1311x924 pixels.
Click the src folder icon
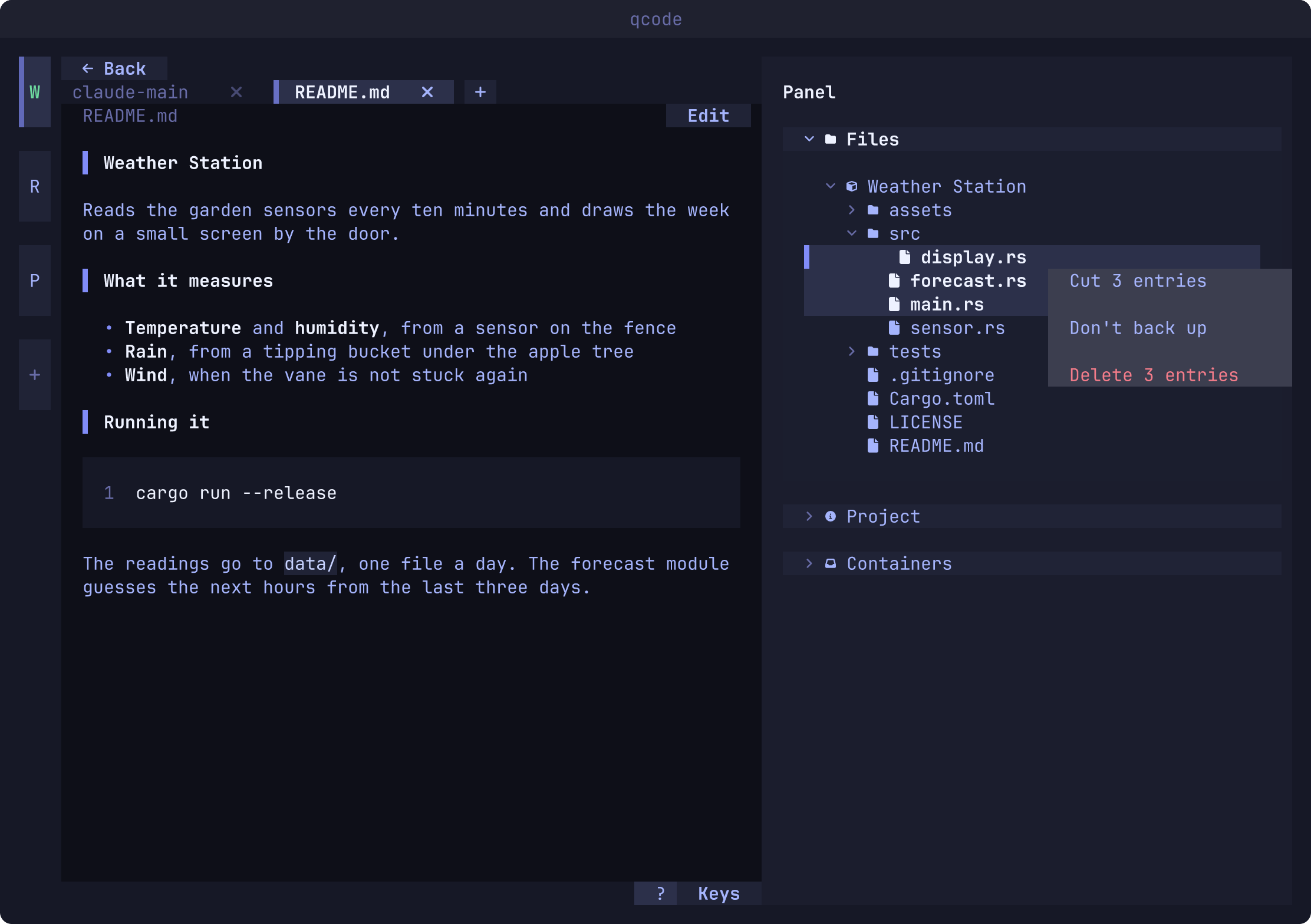pos(873,233)
